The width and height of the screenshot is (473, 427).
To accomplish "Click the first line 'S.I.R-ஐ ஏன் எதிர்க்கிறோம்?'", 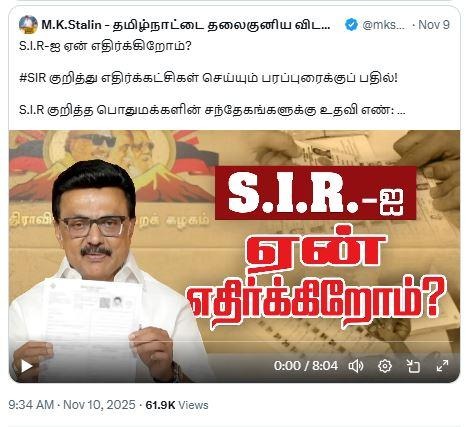I will click(x=105, y=46).
